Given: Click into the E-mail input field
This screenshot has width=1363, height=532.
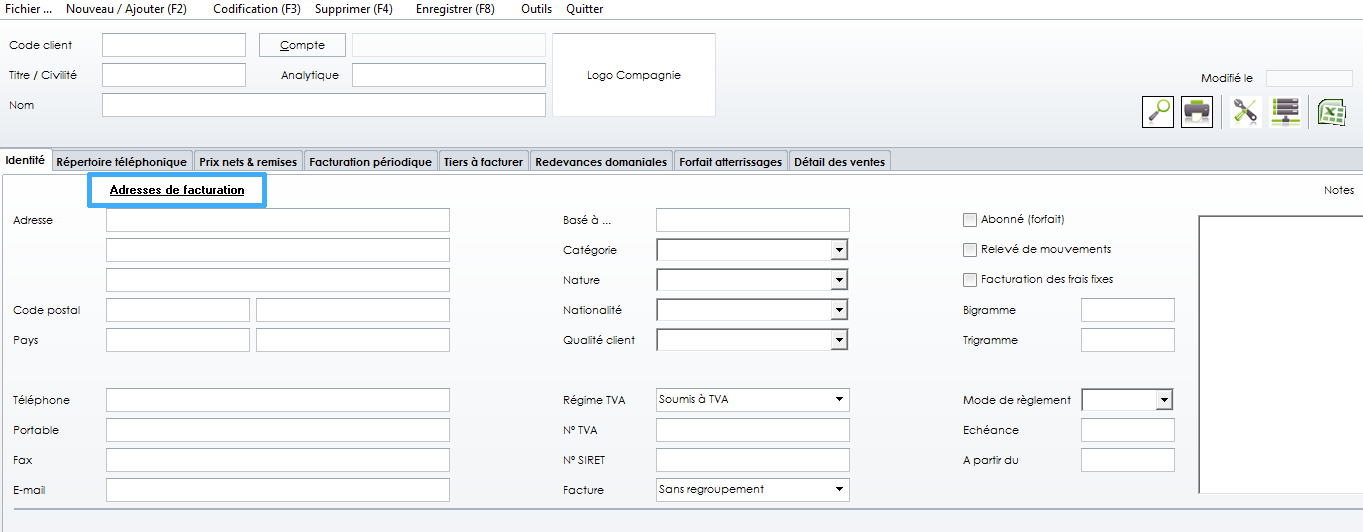Looking at the screenshot, I should tap(277, 490).
